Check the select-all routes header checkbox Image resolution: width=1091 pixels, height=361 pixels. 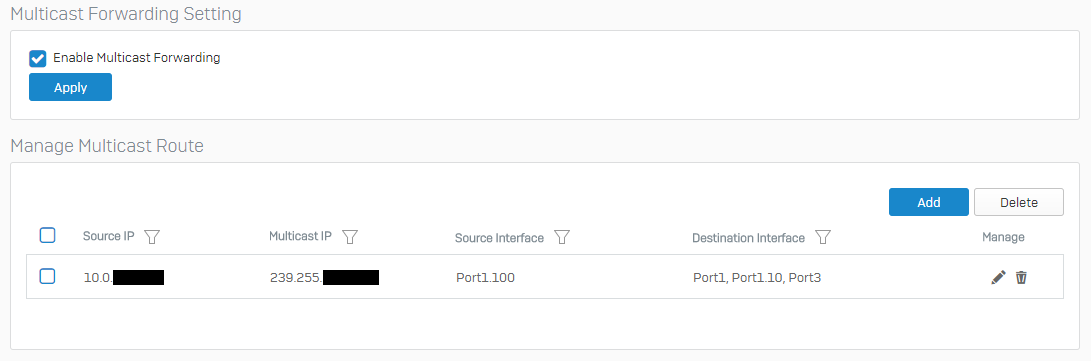(47, 236)
